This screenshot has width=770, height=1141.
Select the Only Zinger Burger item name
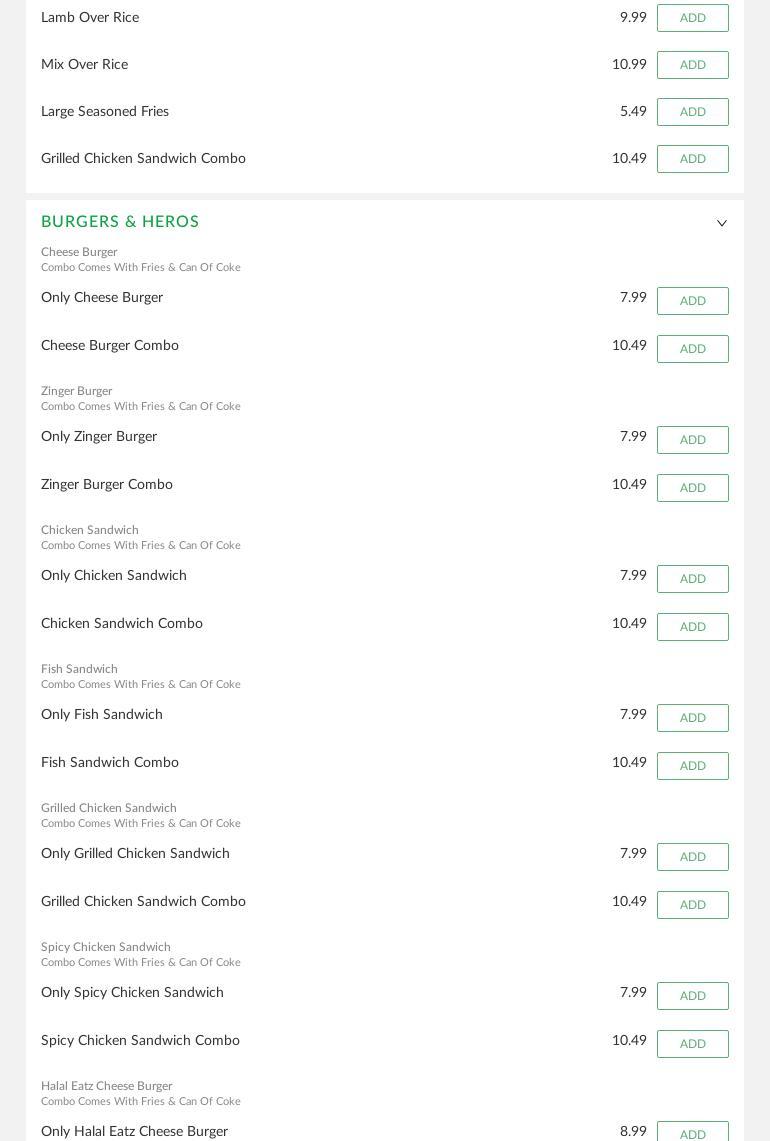(x=99, y=437)
